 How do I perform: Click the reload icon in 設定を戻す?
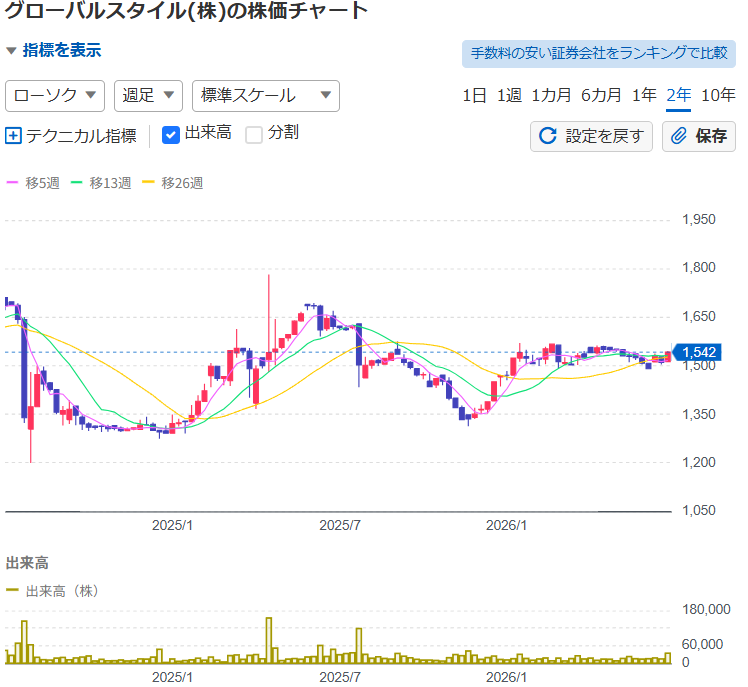coord(548,136)
